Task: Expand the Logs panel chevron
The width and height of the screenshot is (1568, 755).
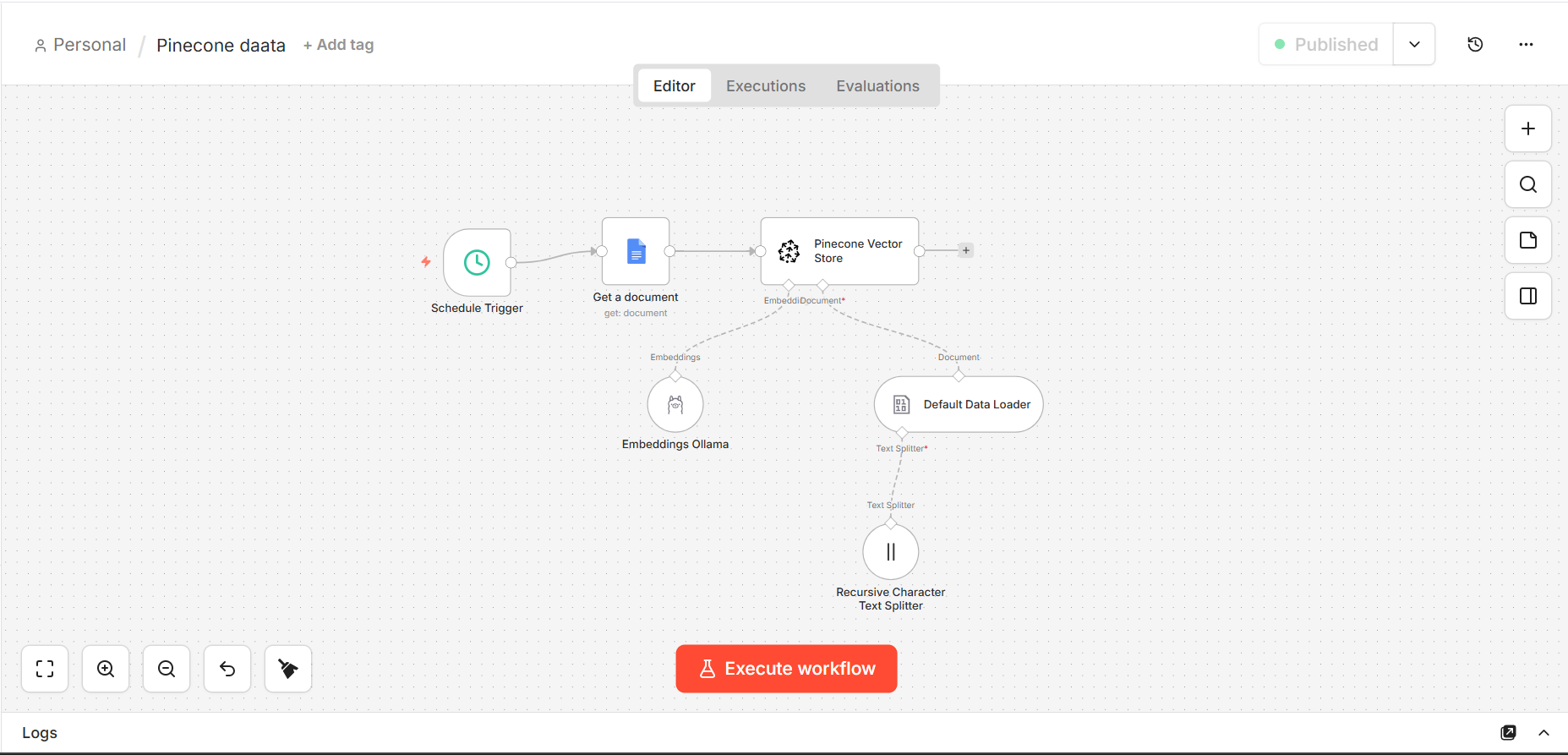Action: pyautogui.click(x=1543, y=732)
